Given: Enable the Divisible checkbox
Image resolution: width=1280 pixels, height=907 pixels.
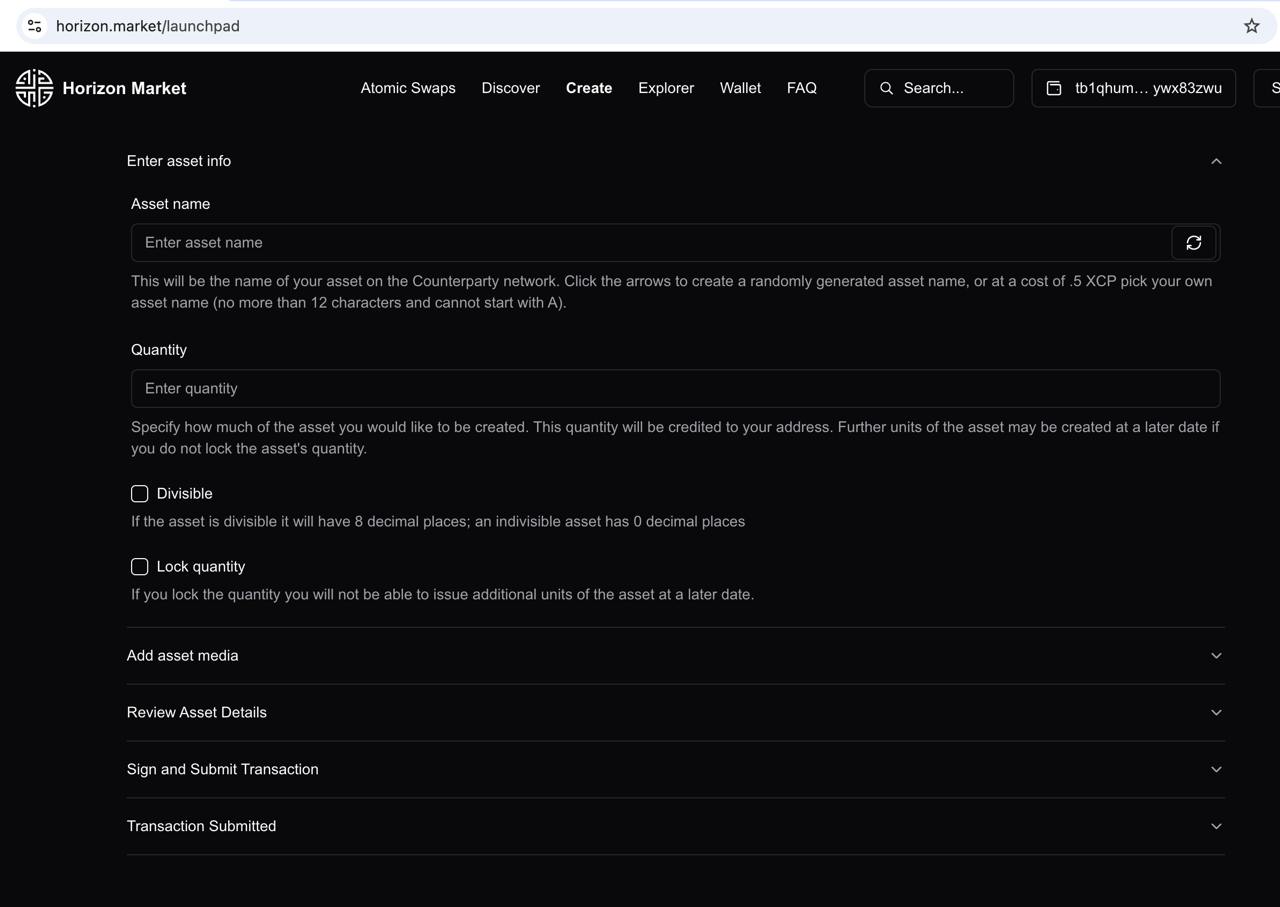Looking at the screenshot, I should (140, 494).
